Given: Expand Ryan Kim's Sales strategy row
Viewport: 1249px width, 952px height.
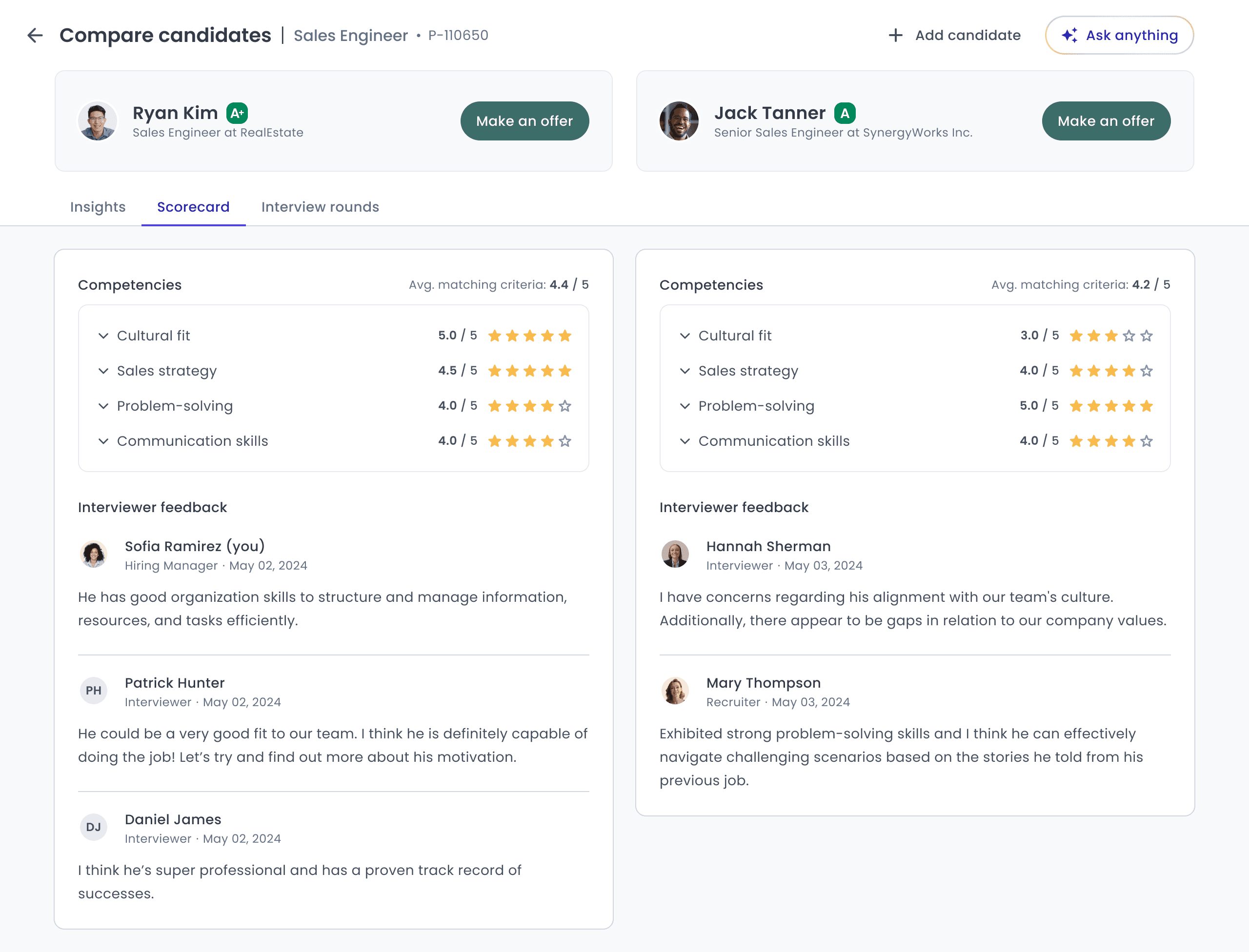Looking at the screenshot, I should click(x=103, y=371).
